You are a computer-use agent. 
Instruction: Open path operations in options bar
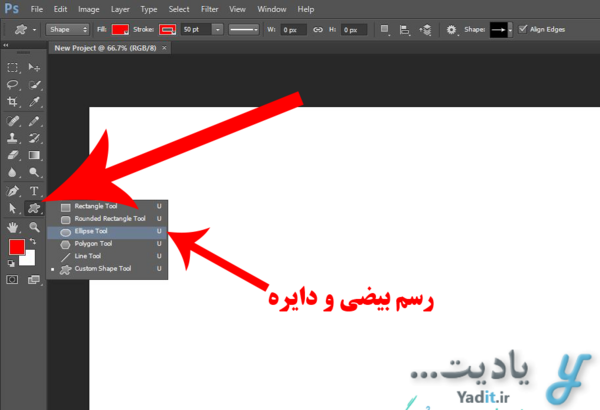385,29
